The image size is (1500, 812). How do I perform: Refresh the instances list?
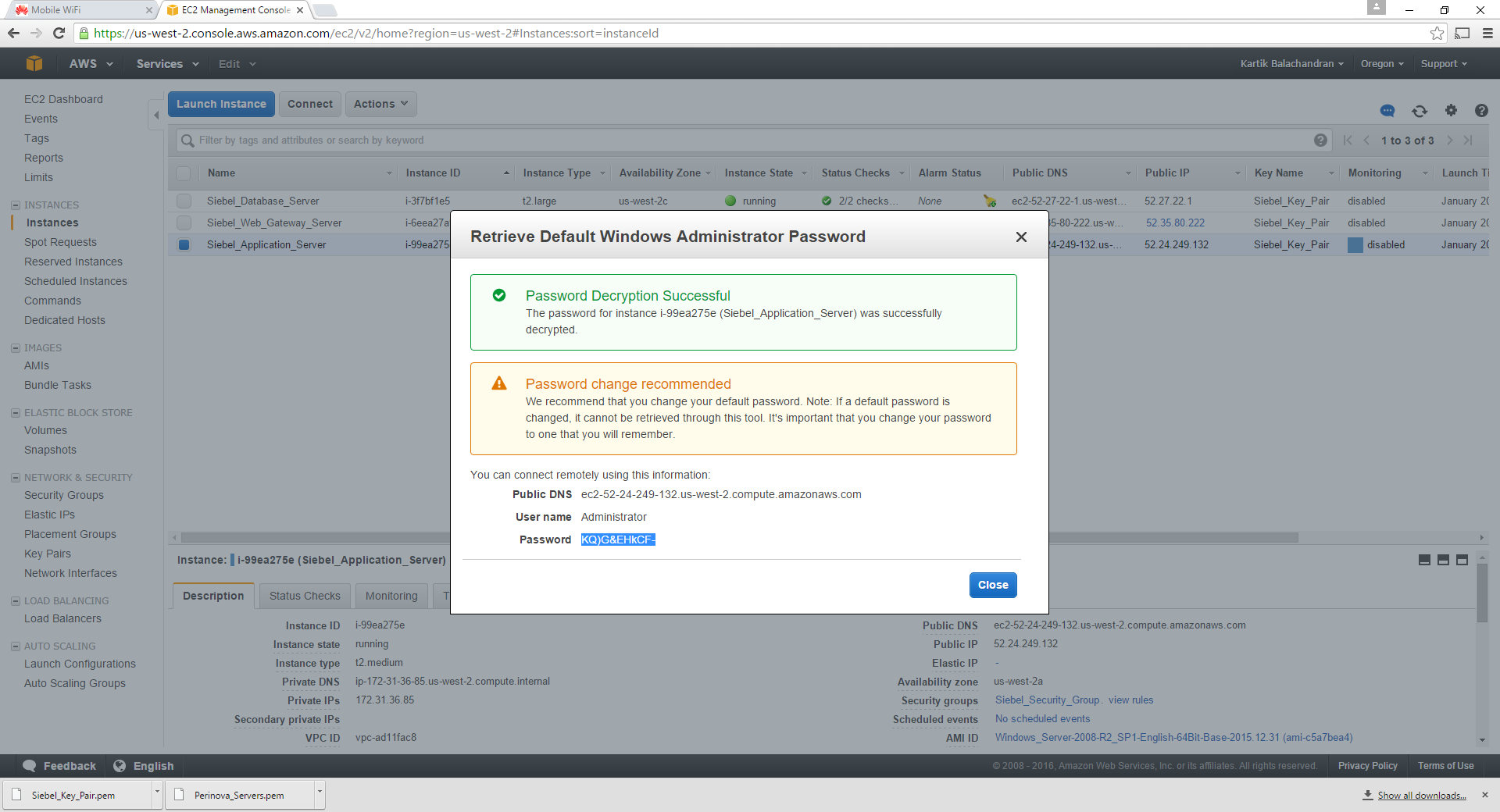[x=1420, y=111]
